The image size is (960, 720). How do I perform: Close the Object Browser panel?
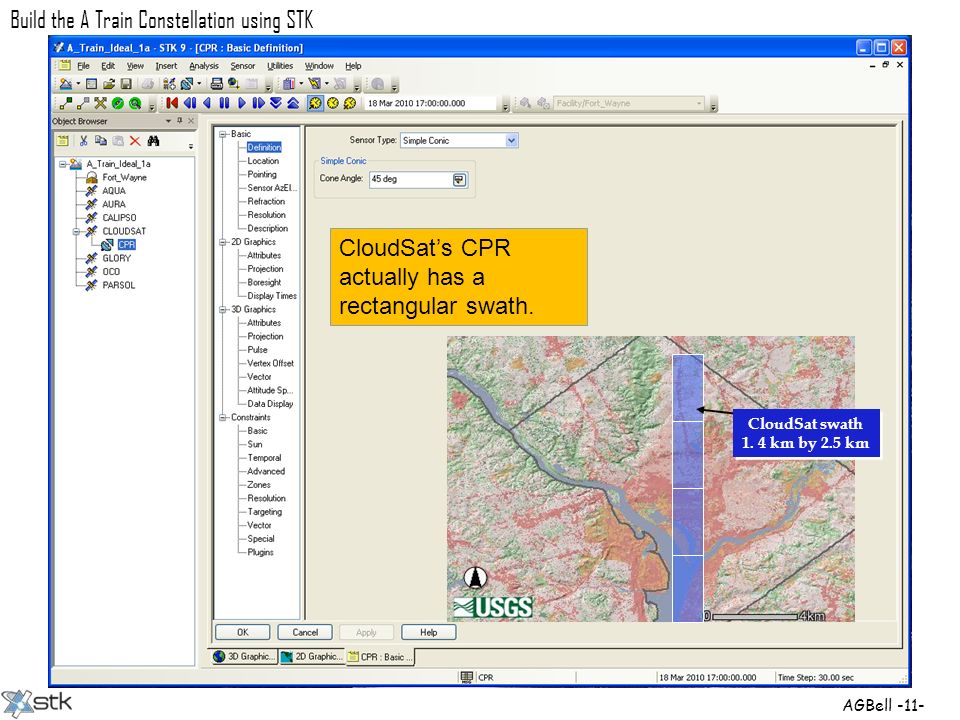click(x=191, y=121)
